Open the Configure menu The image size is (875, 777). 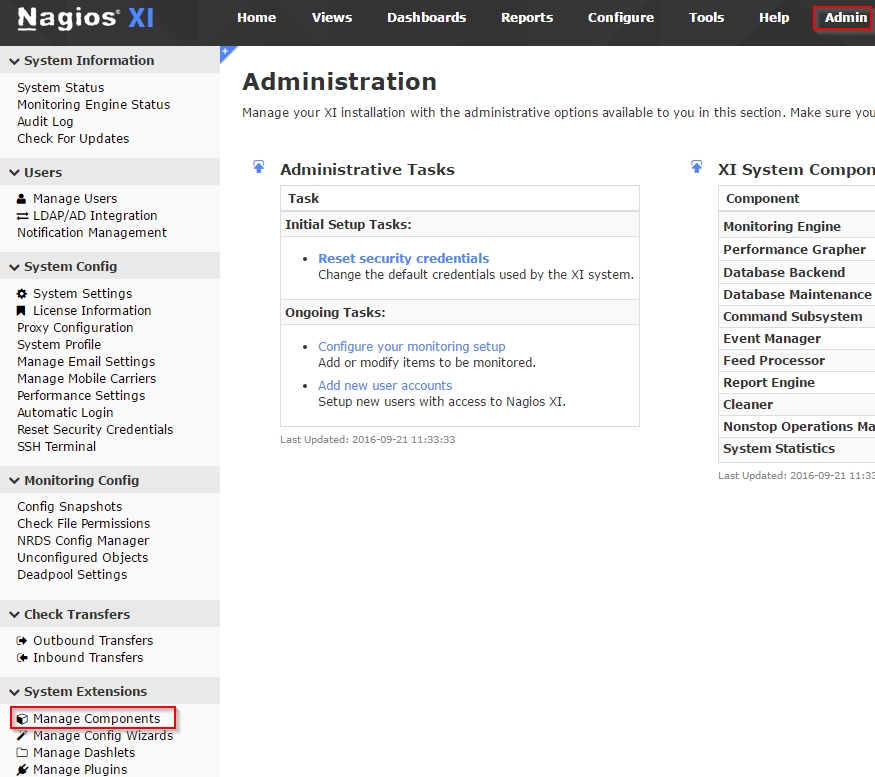click(621, 18)
